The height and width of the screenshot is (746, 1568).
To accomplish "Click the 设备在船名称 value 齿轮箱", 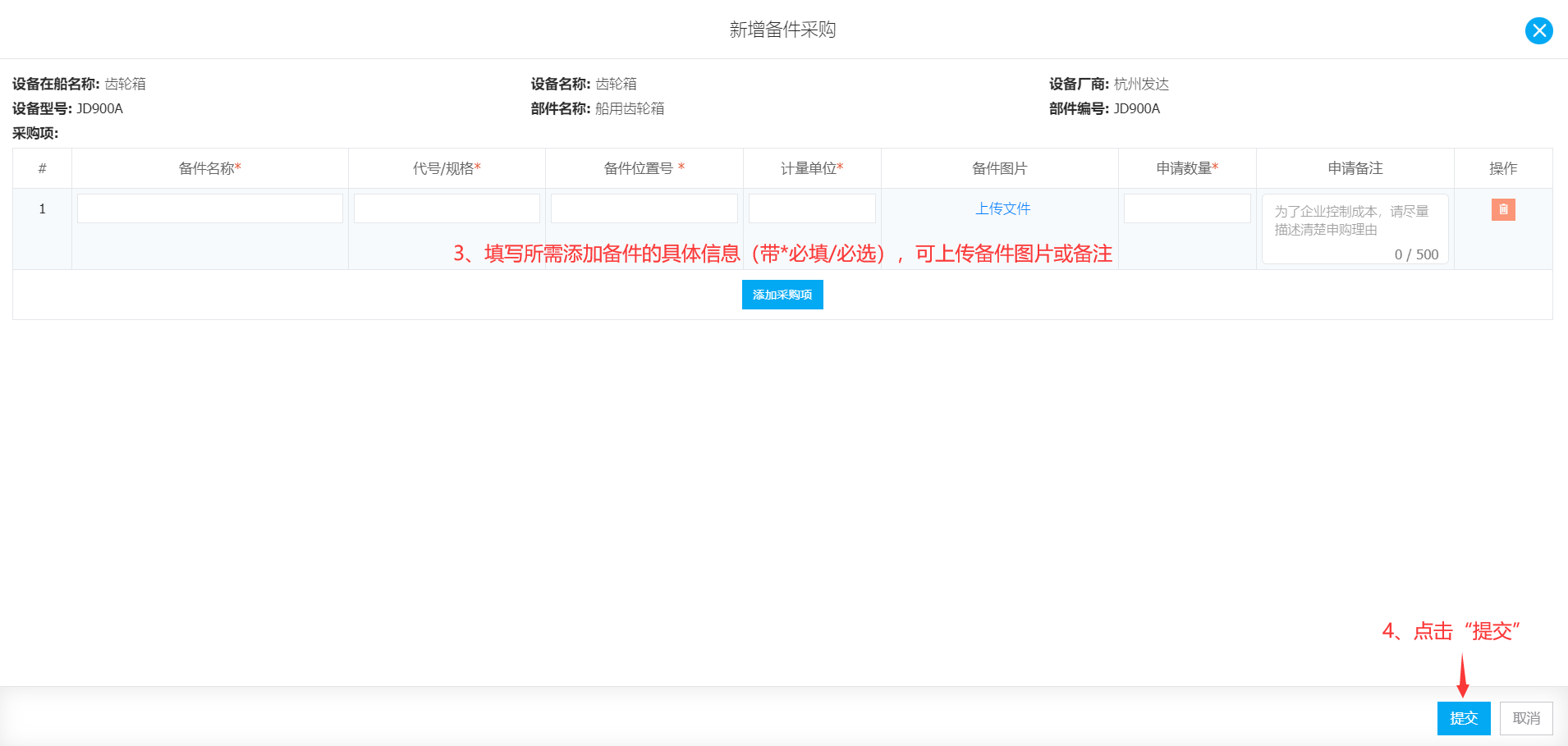I will (126, 84).
